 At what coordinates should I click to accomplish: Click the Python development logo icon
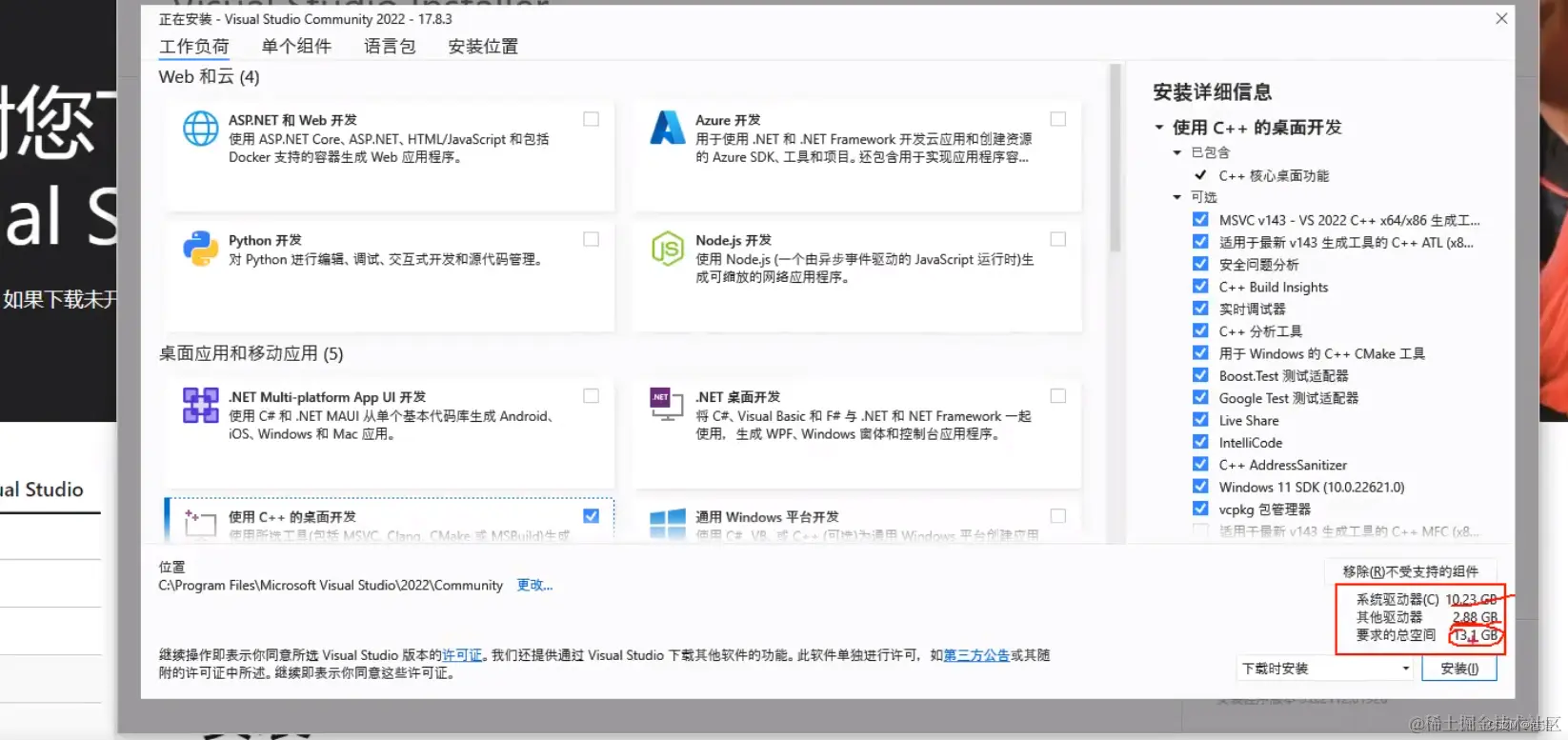click(200, 249)
